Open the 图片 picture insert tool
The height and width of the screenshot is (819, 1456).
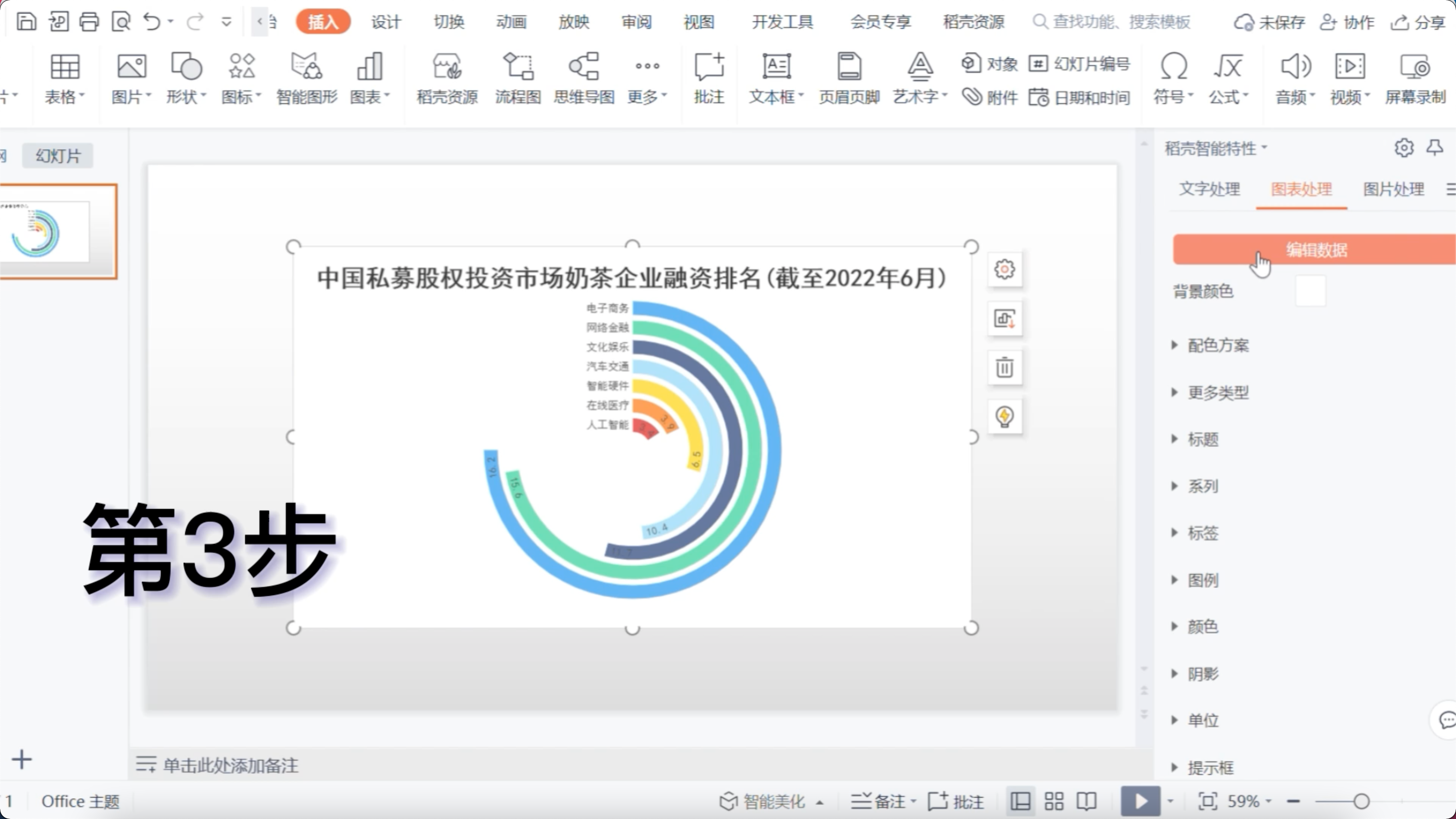131,79
